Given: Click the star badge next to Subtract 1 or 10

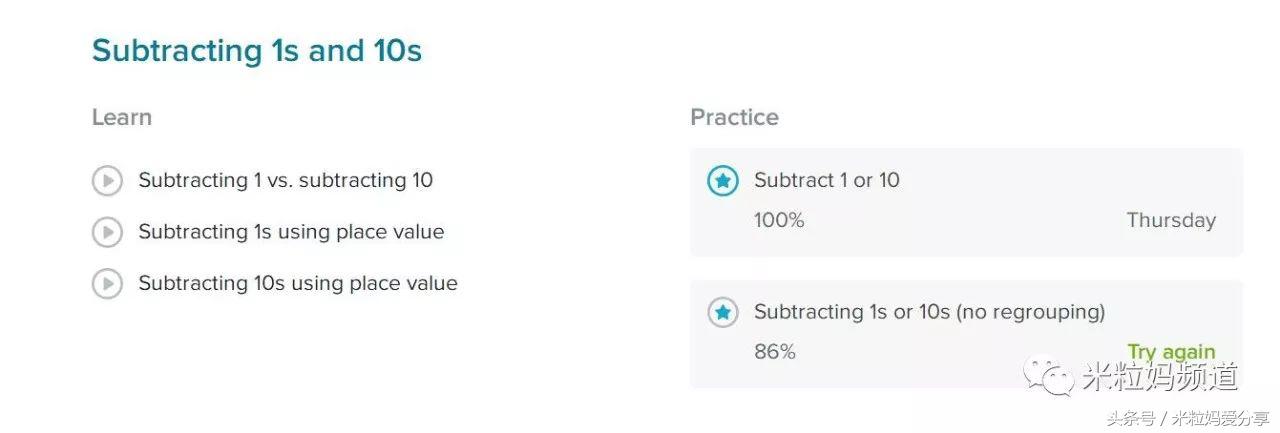Looking at the screenshot, I should click(723, 181).
